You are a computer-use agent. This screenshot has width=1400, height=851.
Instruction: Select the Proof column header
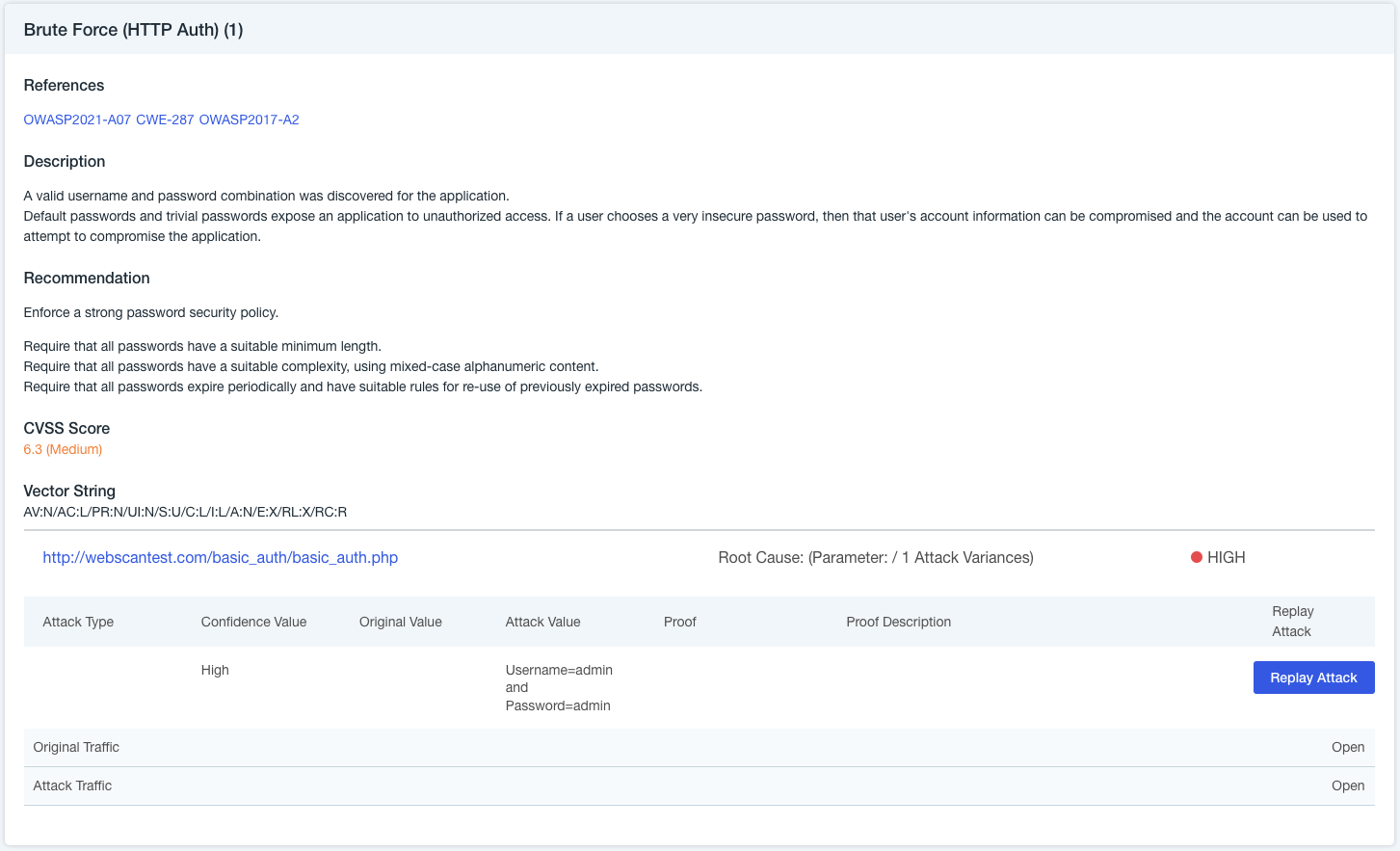point(679,622)
